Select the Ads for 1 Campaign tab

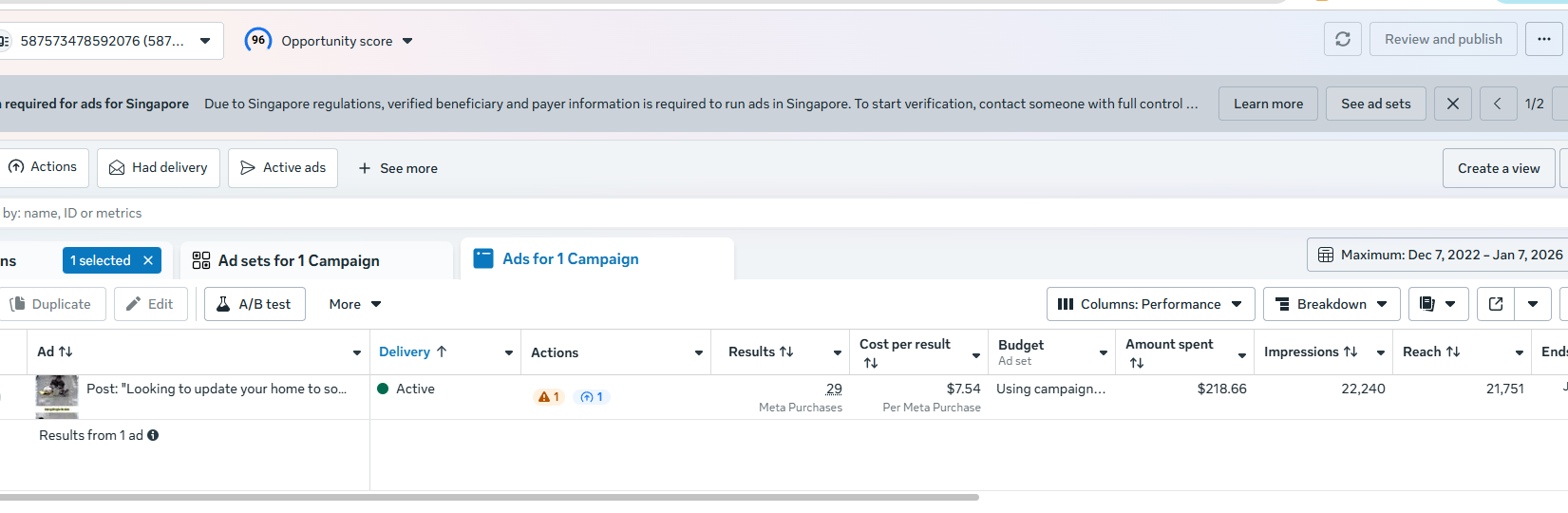click(x=570, y=258)
